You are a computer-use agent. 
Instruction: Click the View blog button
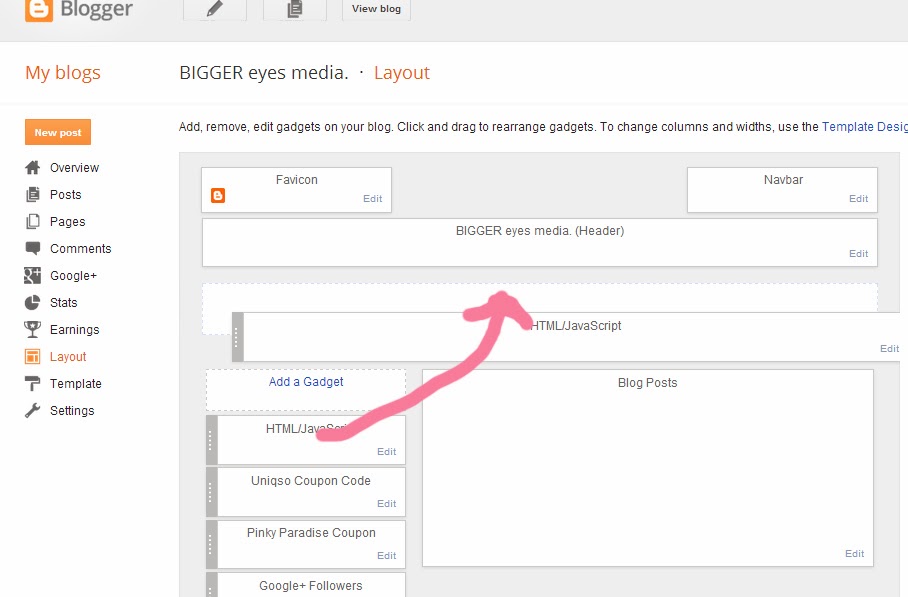[375, 9]
